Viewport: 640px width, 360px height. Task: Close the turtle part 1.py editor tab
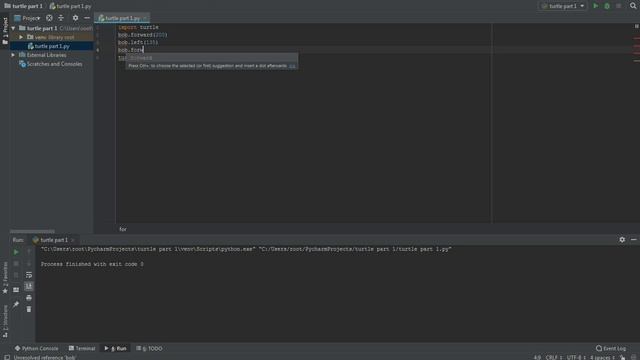[x=145, y=18]
